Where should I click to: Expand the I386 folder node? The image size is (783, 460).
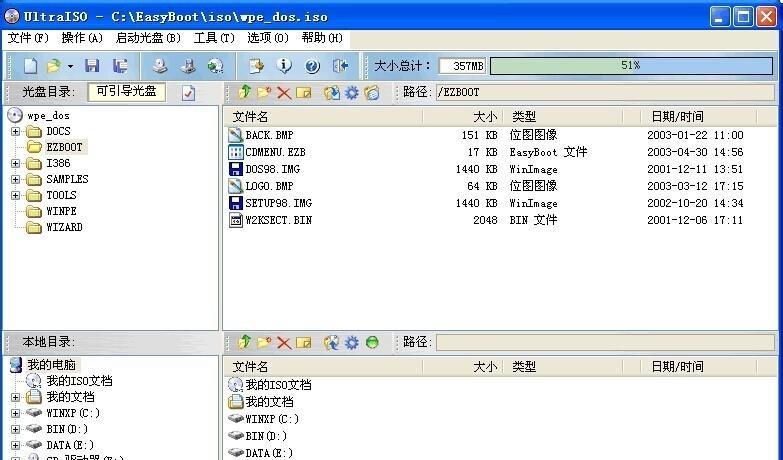pos(15,163)
